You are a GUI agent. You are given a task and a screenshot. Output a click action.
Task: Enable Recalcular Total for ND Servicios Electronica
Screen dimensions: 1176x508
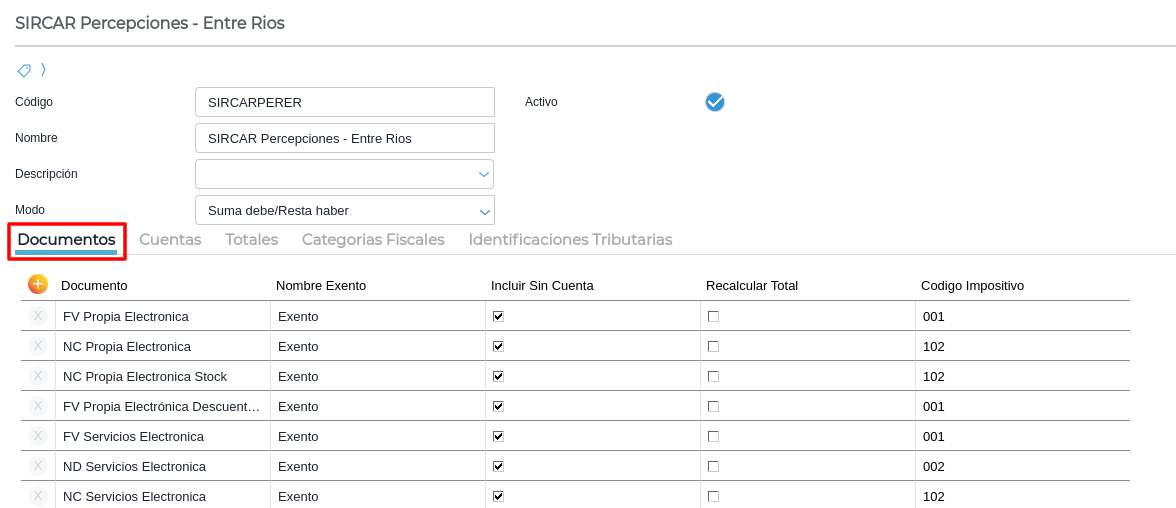(713, 466)
